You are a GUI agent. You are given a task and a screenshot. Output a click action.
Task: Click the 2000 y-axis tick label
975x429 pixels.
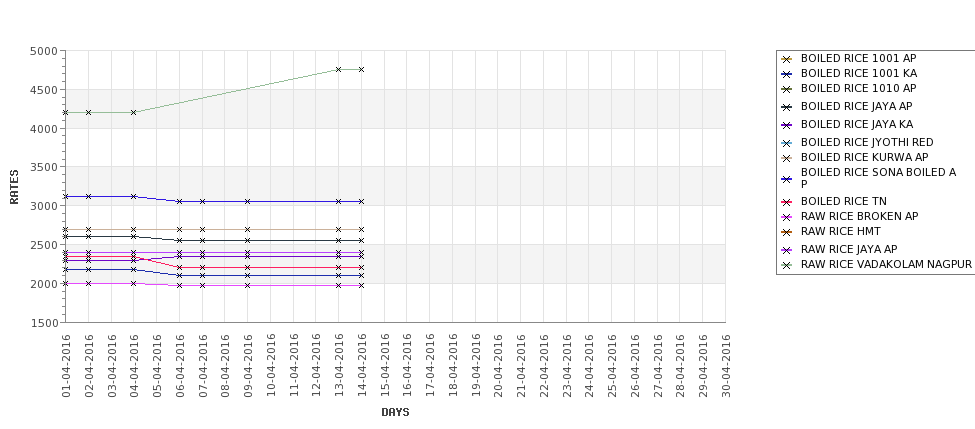pos(44,284)
